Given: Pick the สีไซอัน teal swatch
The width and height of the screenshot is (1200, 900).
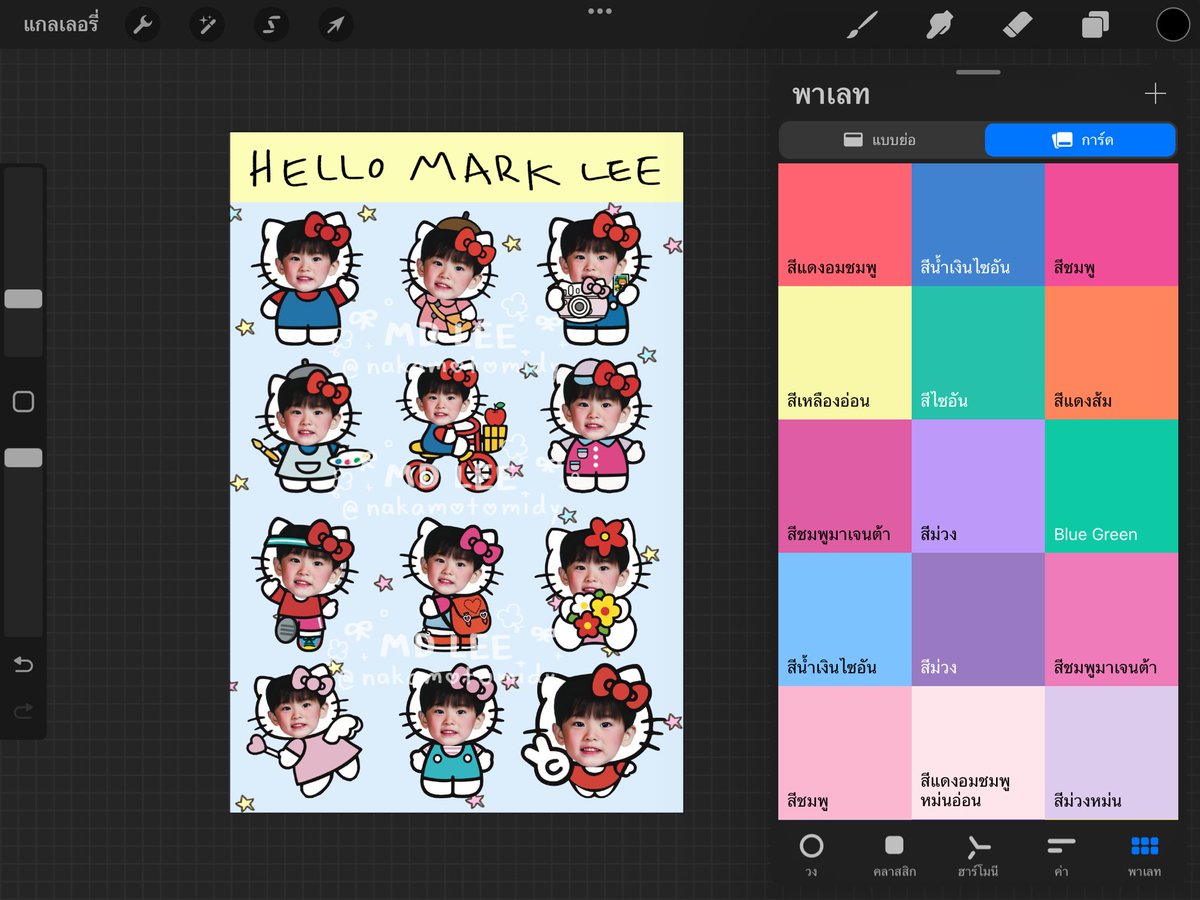Looking at the screenshot, I should tap(978, 353).
